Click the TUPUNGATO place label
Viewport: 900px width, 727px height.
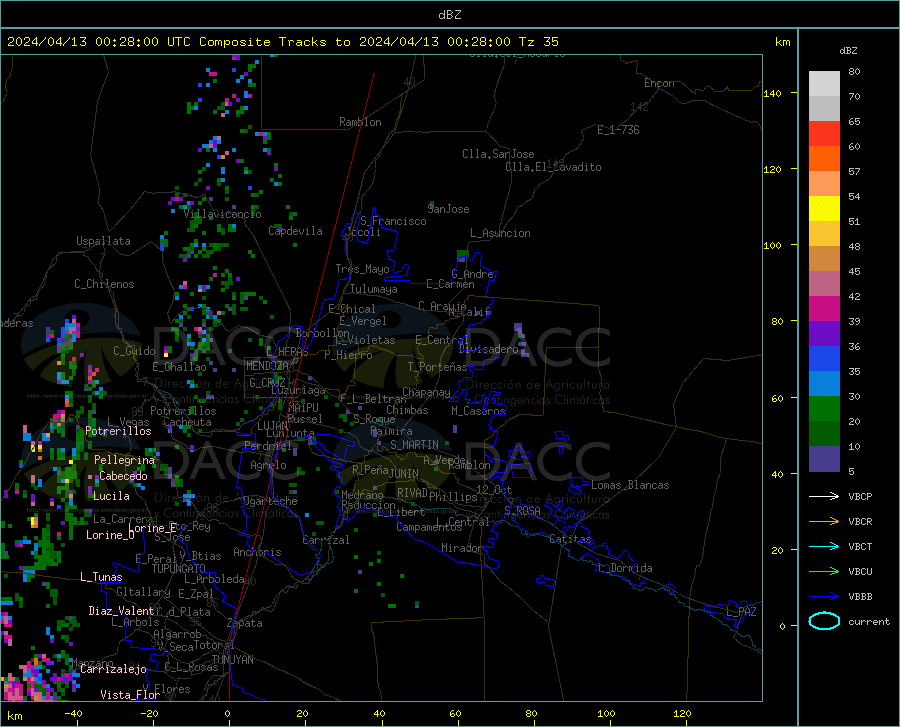(x=179, y=569)
